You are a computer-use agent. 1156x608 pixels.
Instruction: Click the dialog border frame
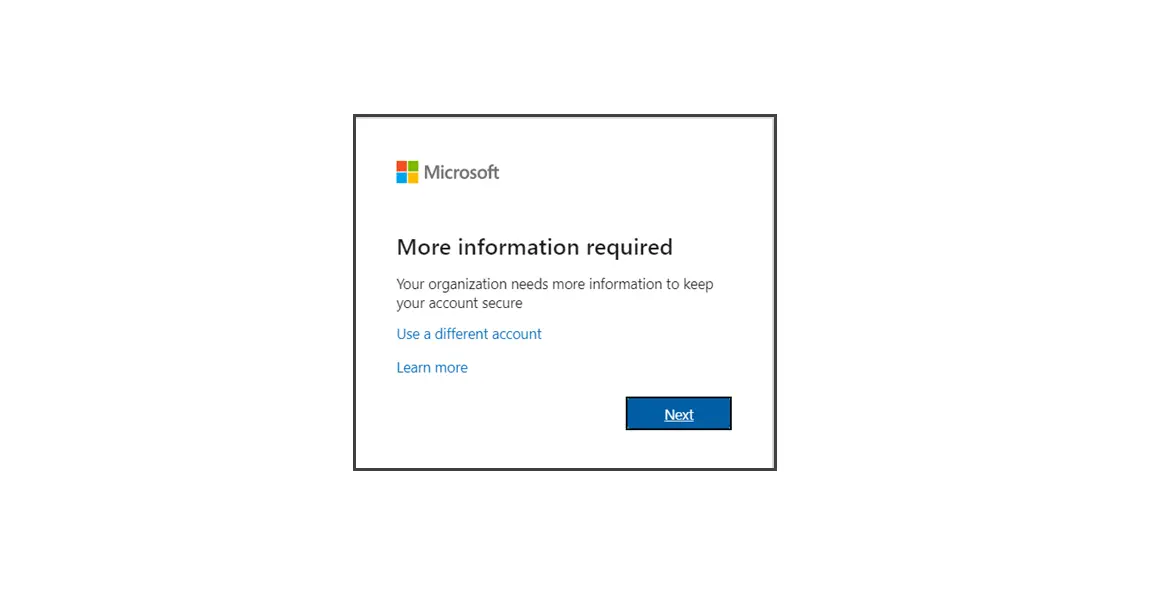pos(564,116)
